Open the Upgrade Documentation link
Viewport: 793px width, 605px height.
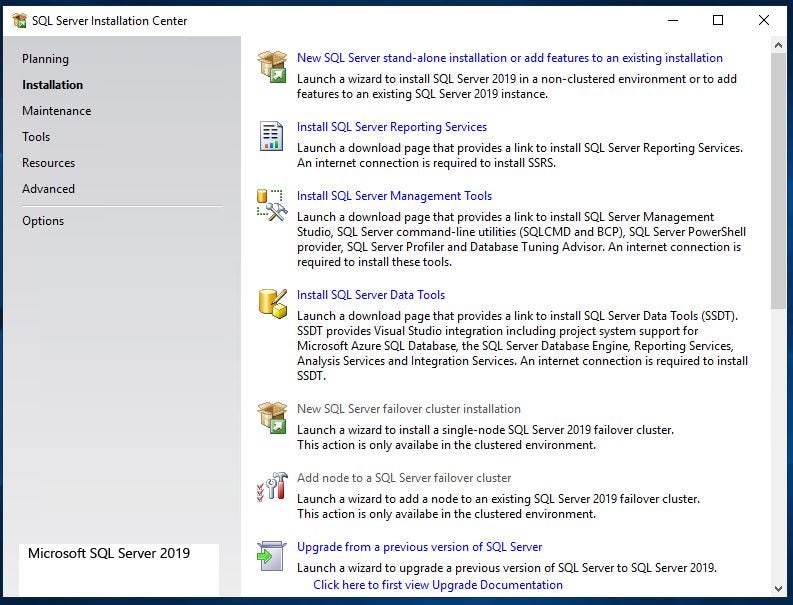coord(438,585)
